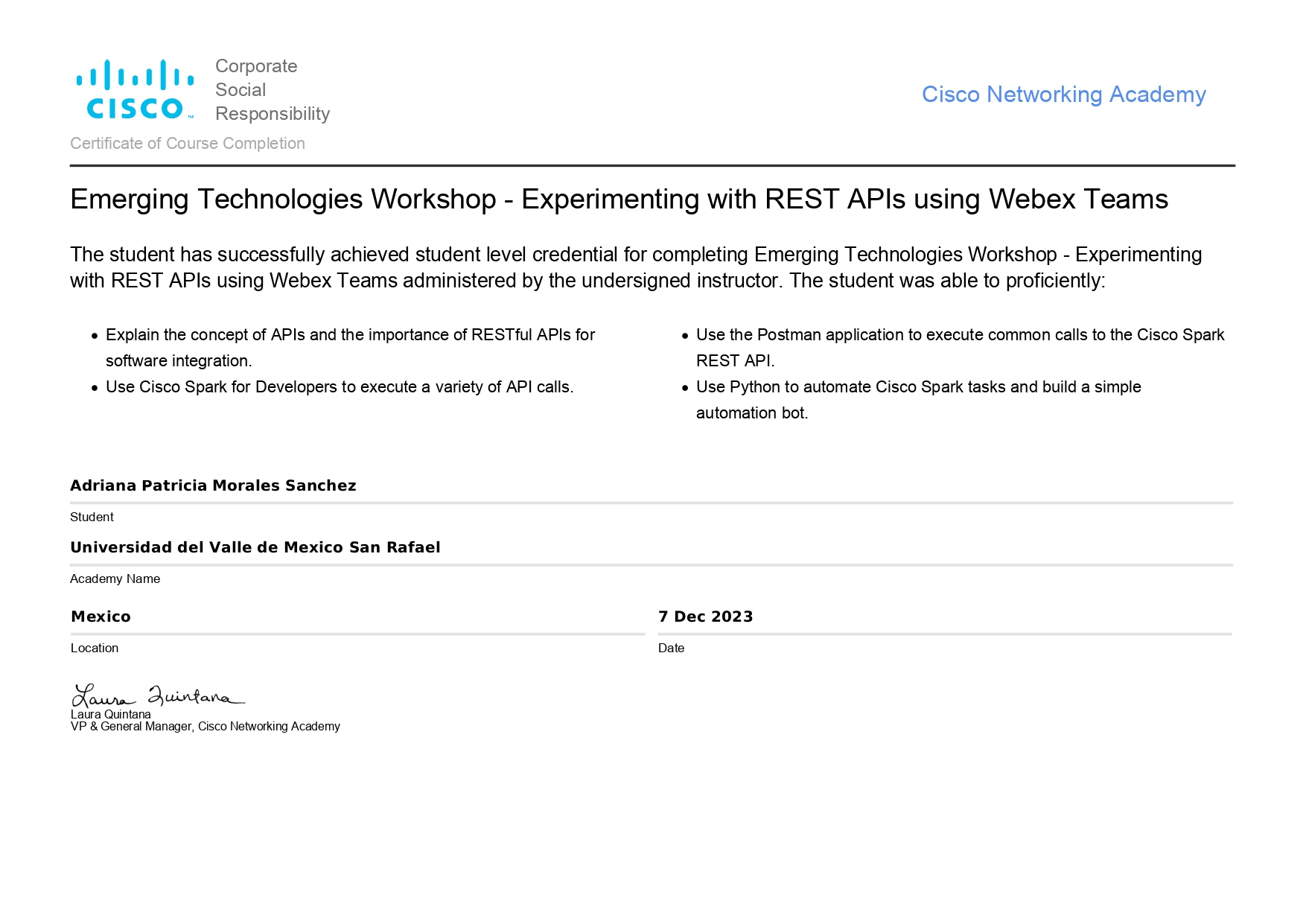The height and width of the screenshot is (924, 1306).
Task: Select the Cisco Spark for Developers bullet
Action: click(339, 387)
